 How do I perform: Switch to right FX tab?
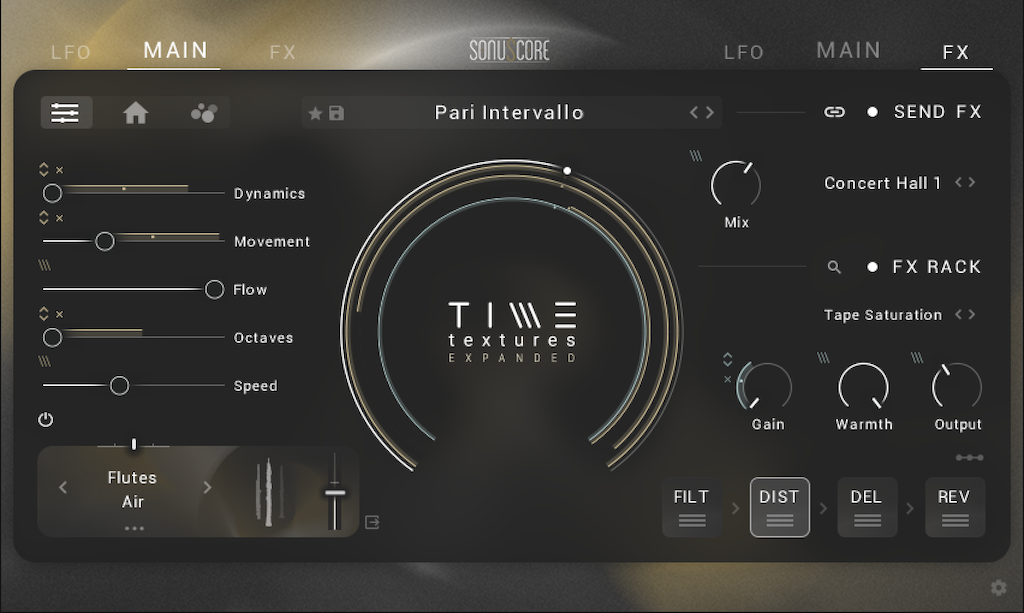[x=956, y=52]
